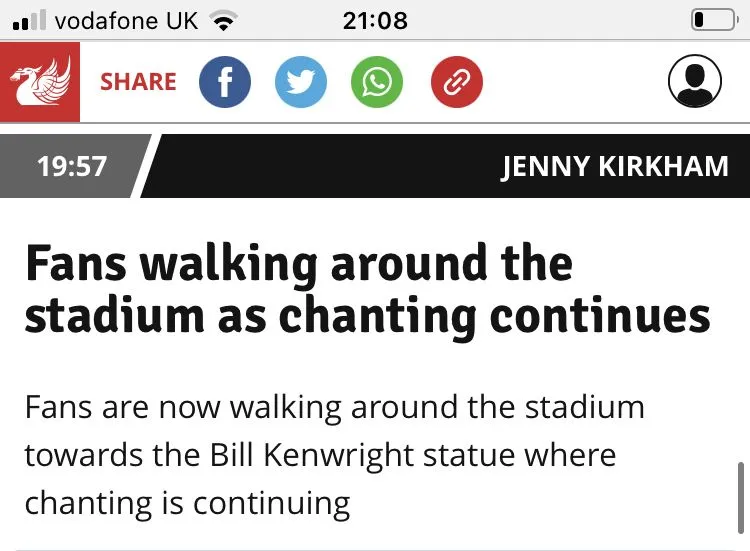Tap the battery indicator in the status bar
This screenshot has width=750, height=551.
(713, 20)
